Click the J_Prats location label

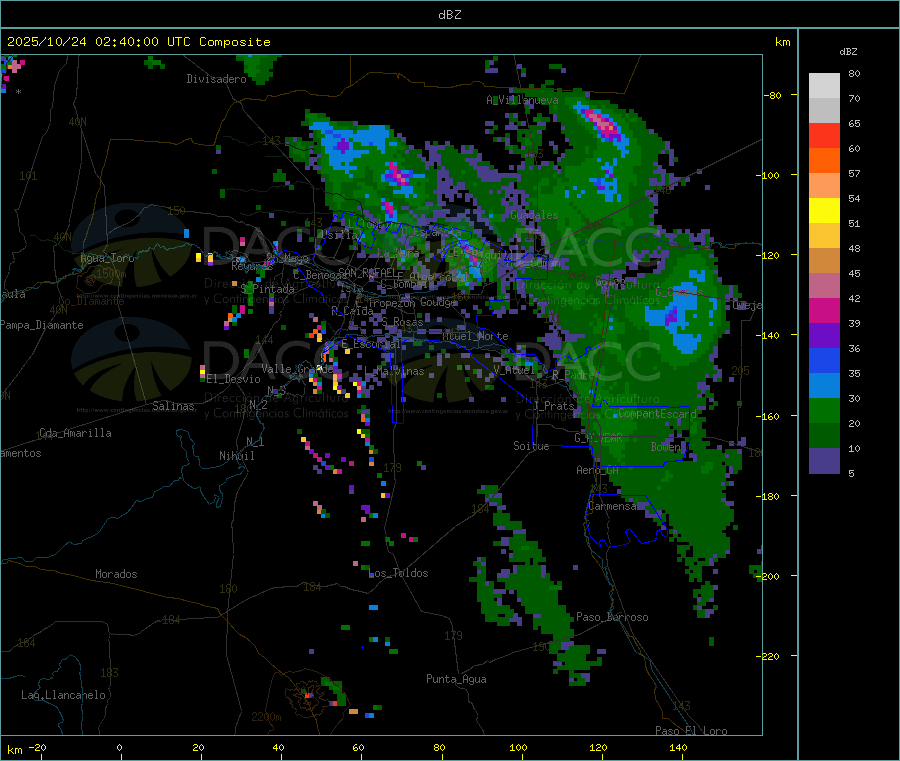(x=554, y=405)
